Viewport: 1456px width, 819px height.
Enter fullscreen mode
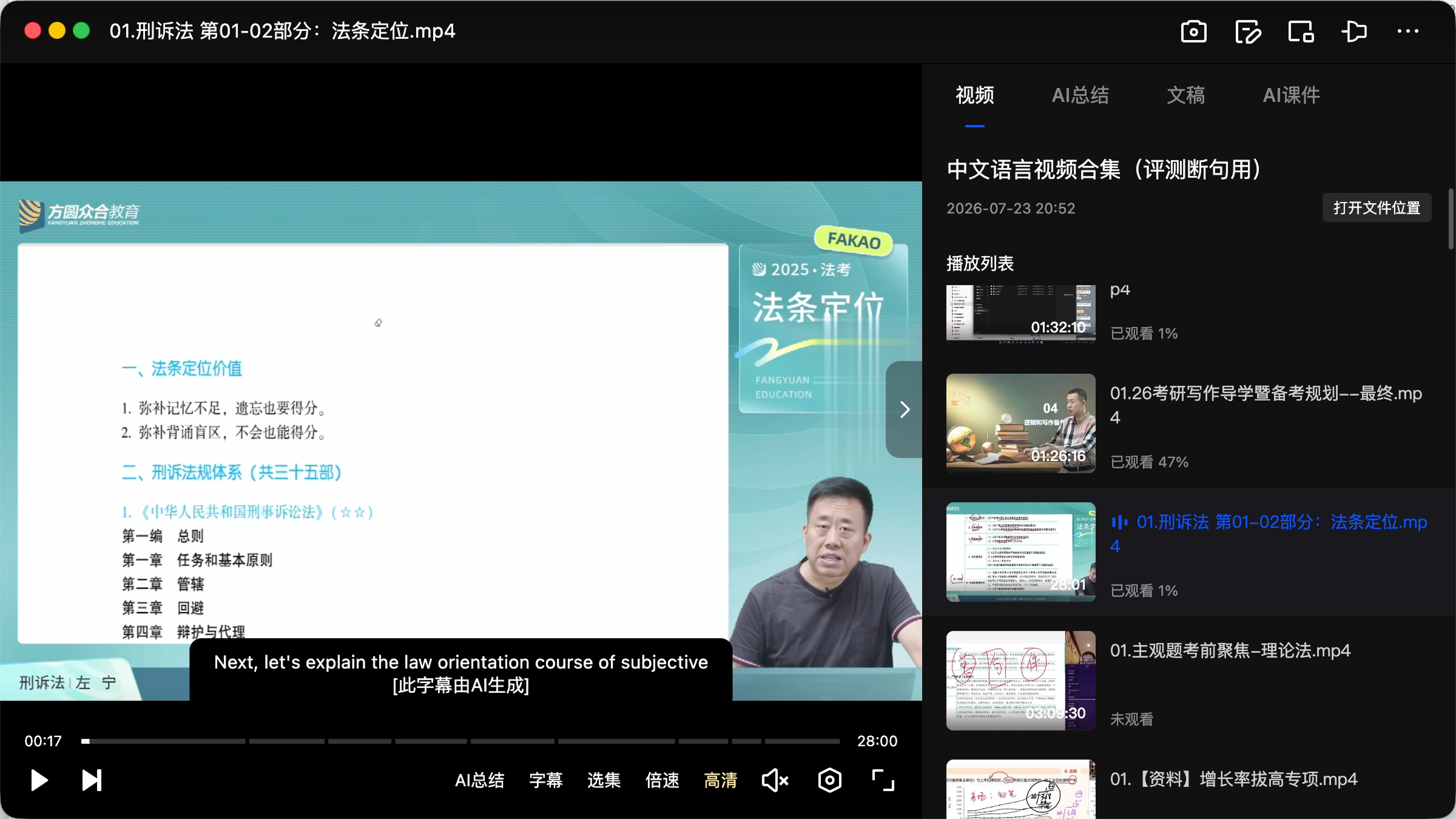(883, 780)
